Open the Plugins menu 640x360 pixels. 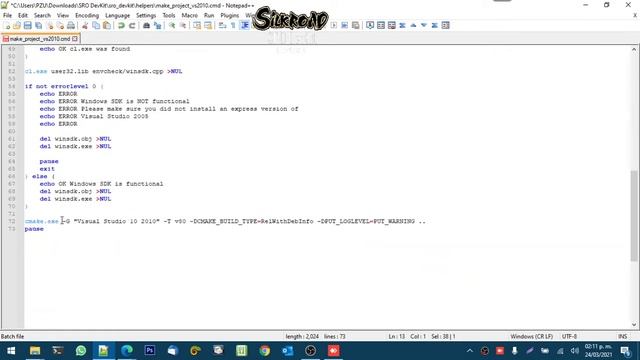click(x=229, y=15)
